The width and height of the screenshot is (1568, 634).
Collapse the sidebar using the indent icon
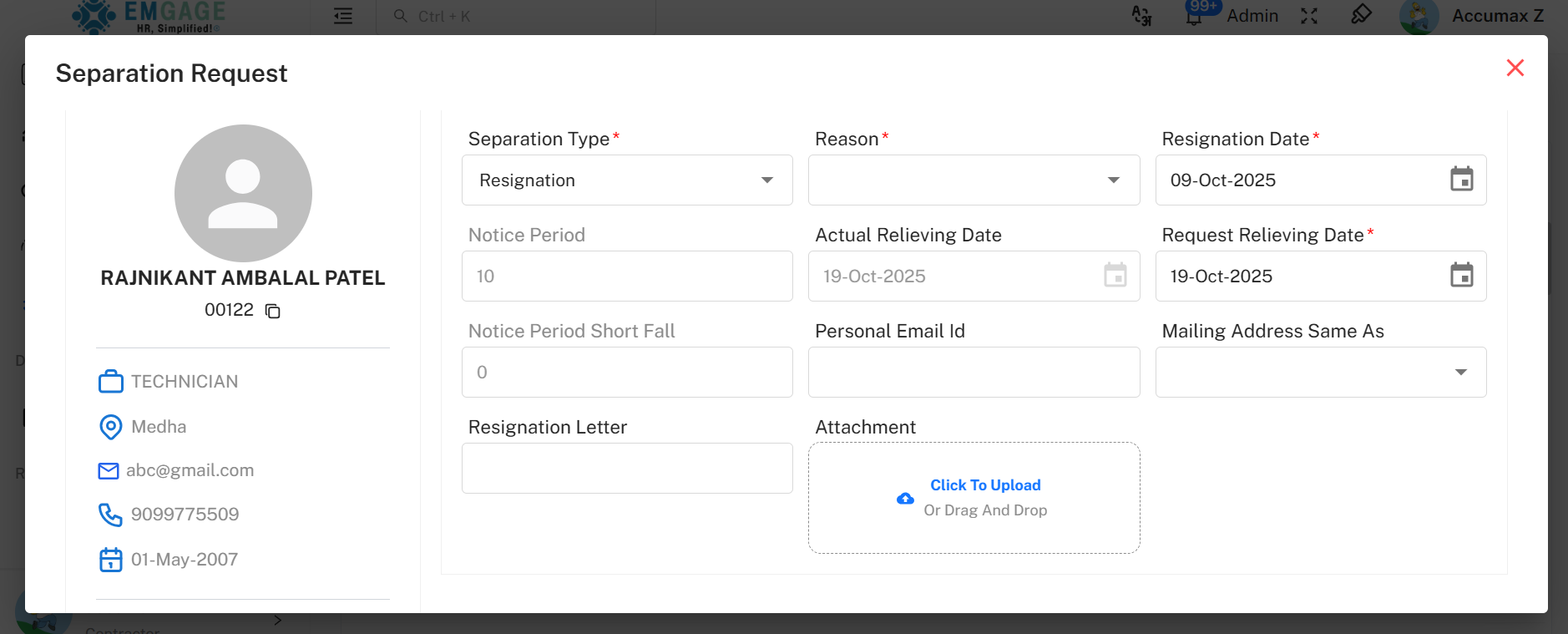343,16
